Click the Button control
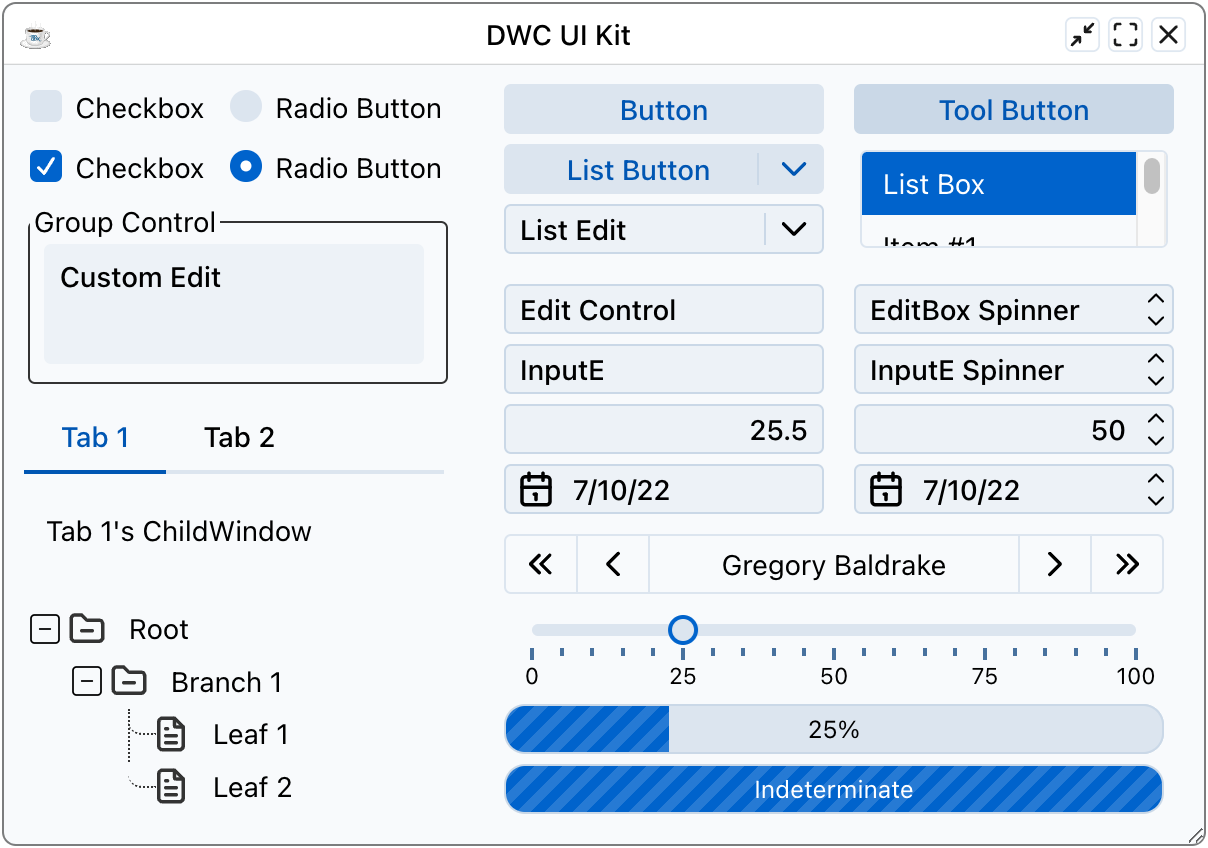1208x848 pixels. (664, 110)
